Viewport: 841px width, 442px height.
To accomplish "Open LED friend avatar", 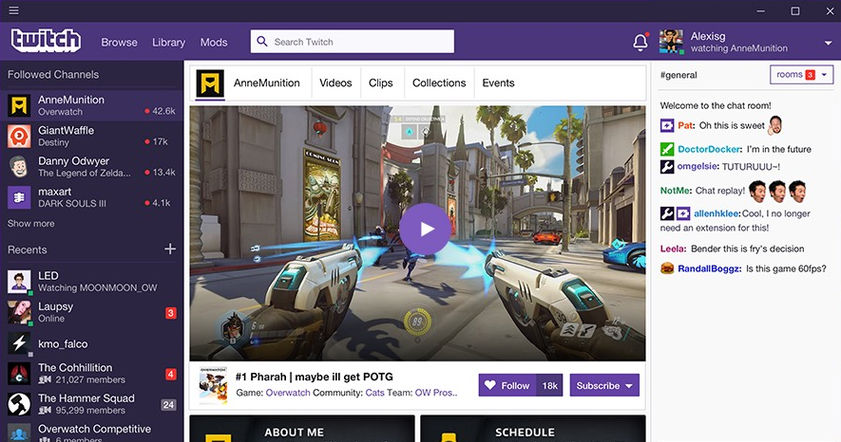I will tap(19, 282).
